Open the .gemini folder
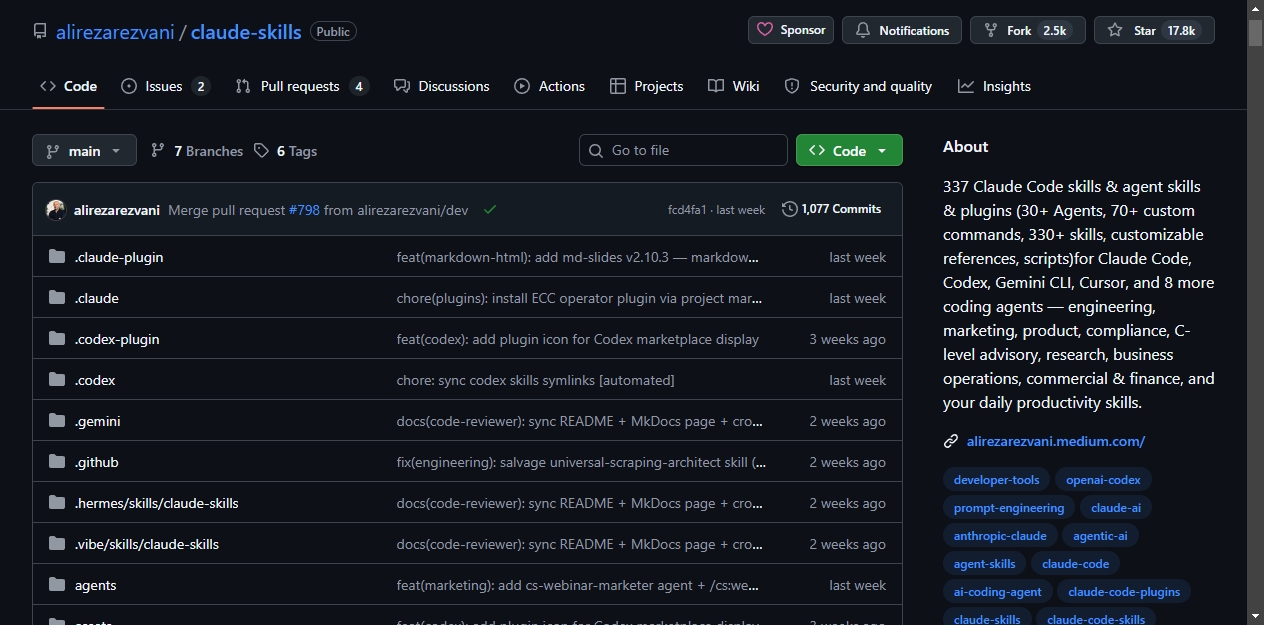This screenshot has height=625, width=1264. click(98, 421)
